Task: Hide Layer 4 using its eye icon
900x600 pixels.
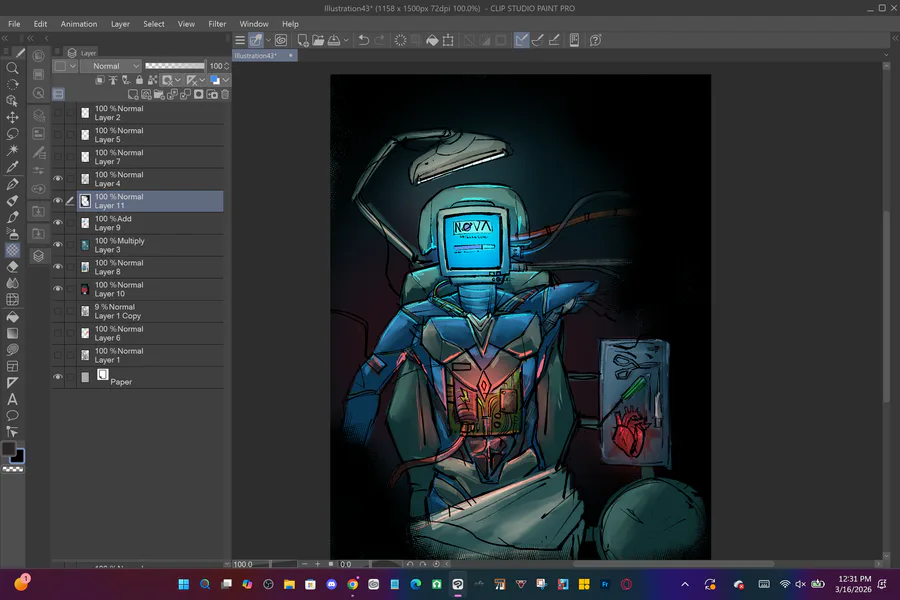Action: (57, 179)
